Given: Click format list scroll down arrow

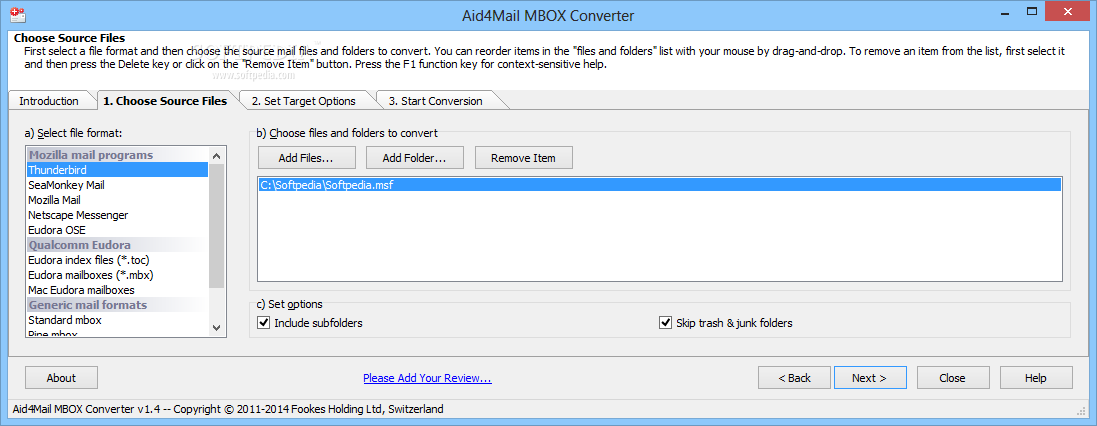Looking at the screenshot, I should click(x=216, y=328).
